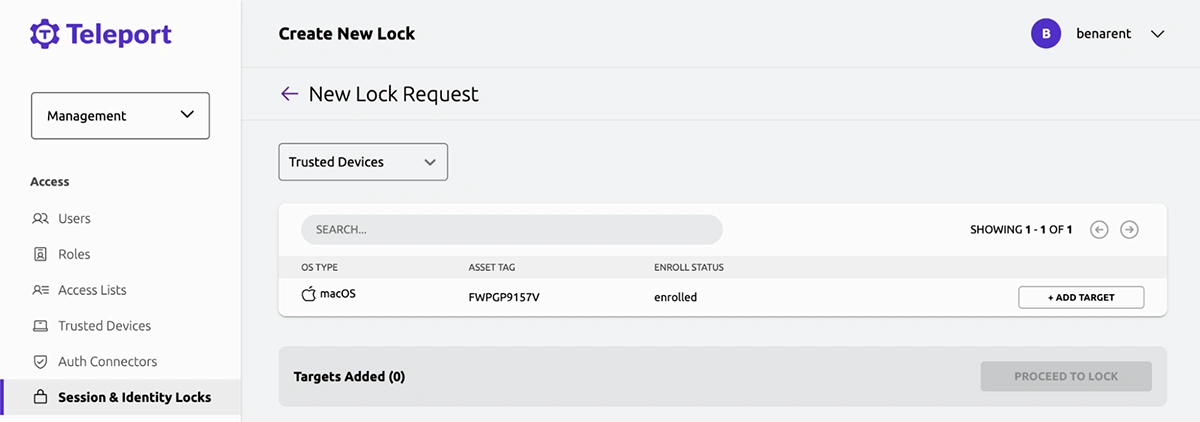The image size is (1200, 422).
Task: Click the Roles badge icon
Action: [x=41, y=254]
